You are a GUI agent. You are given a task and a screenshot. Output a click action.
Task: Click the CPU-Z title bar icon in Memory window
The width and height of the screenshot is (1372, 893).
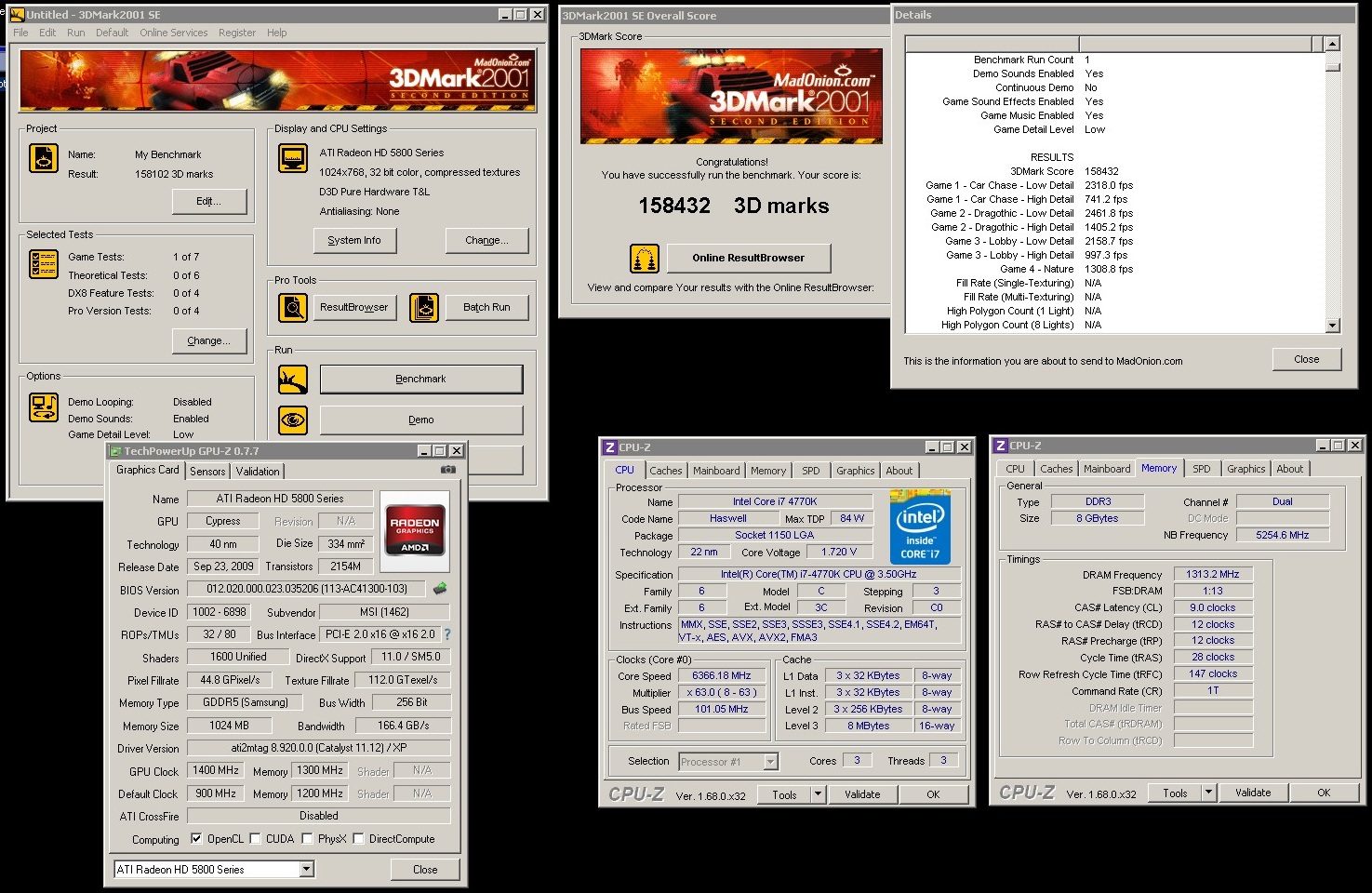click(x=1001, y=446)
